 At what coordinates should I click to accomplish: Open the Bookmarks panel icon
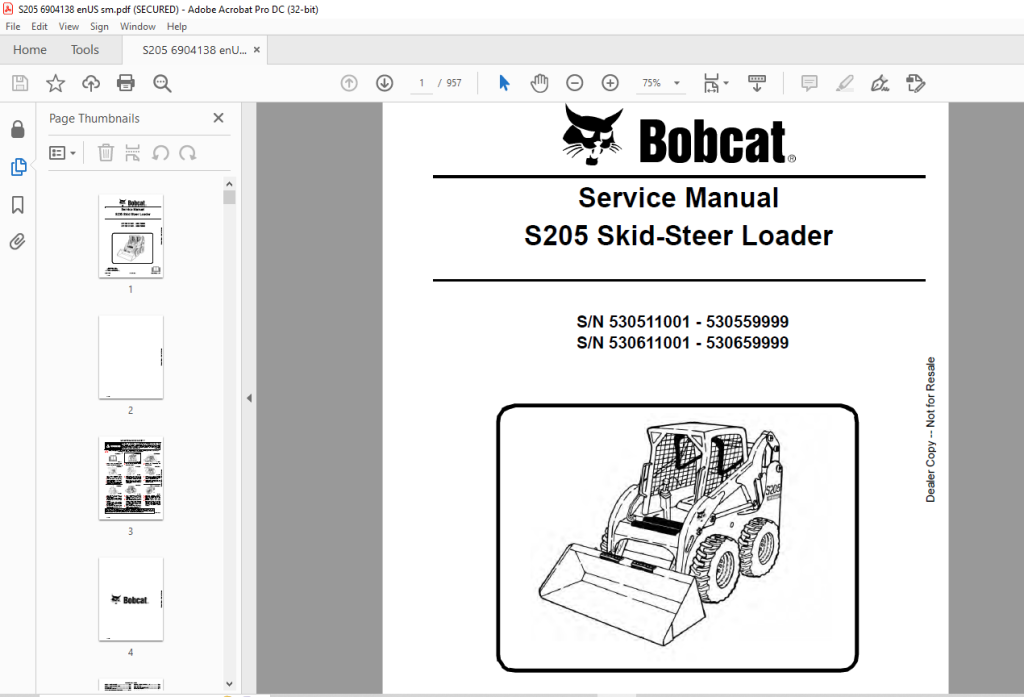[18, 205]
